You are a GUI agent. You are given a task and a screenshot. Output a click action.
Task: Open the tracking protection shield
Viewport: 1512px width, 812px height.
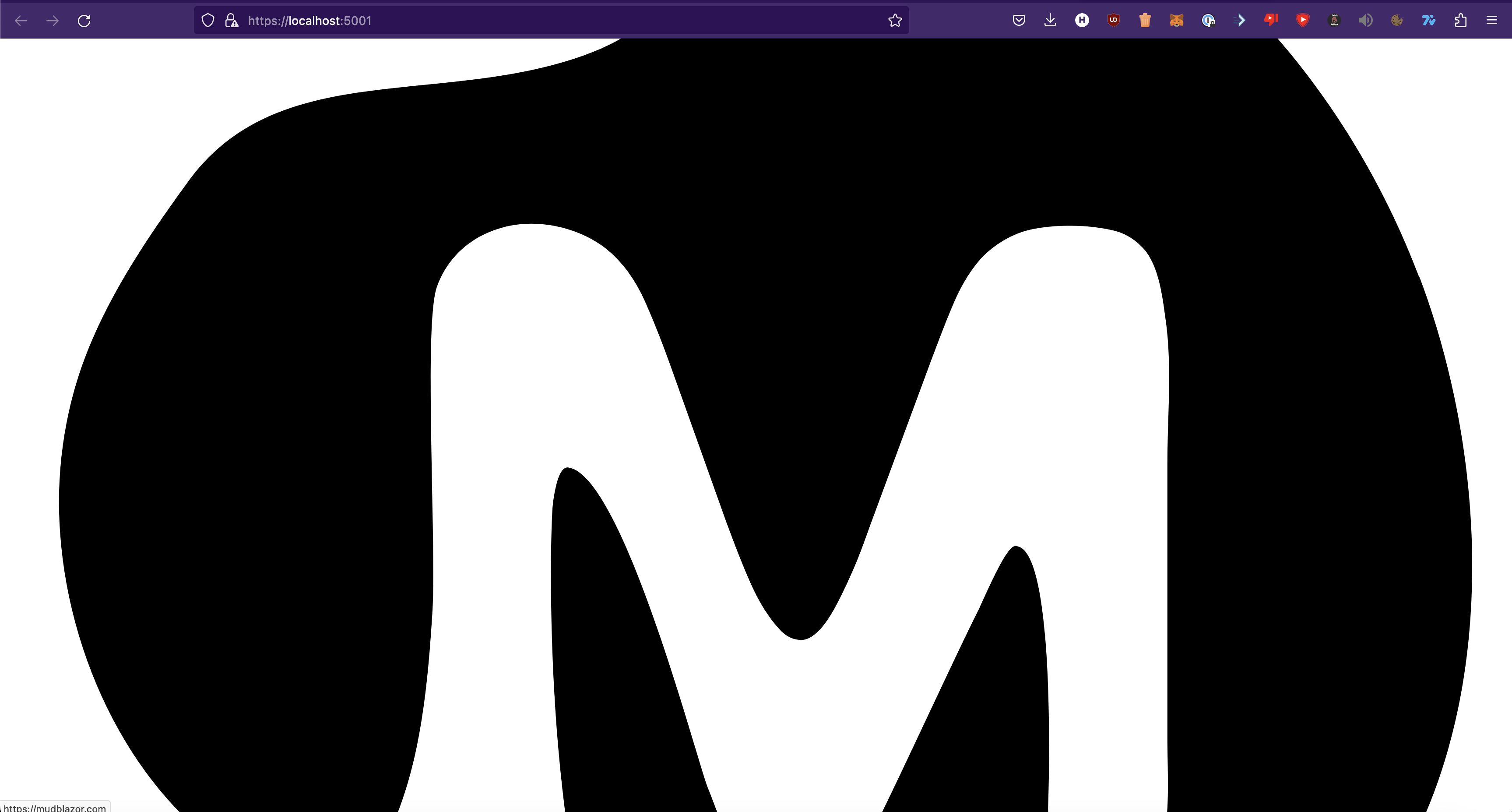[x=208, y=21]
